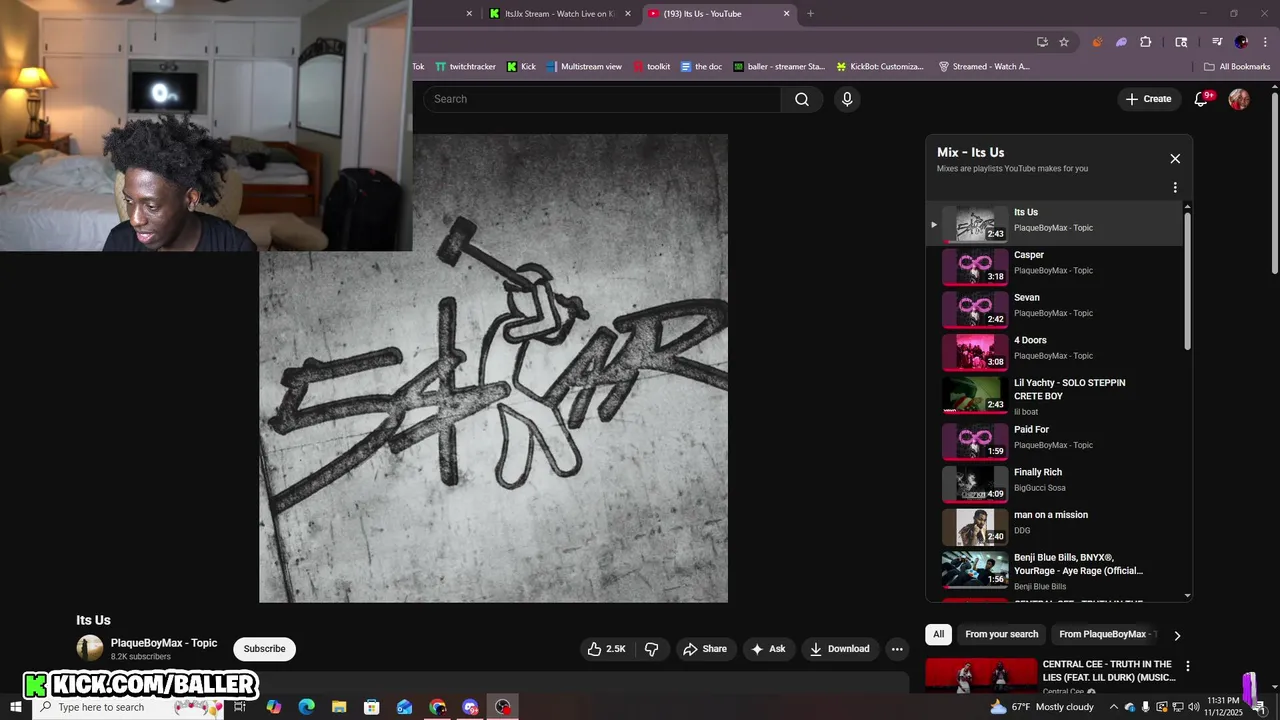
Task: Open CENTRAL CEE - TRUTH IN THE LIES thumbnail
Action: pyautogui.click(x=982, y=676)
